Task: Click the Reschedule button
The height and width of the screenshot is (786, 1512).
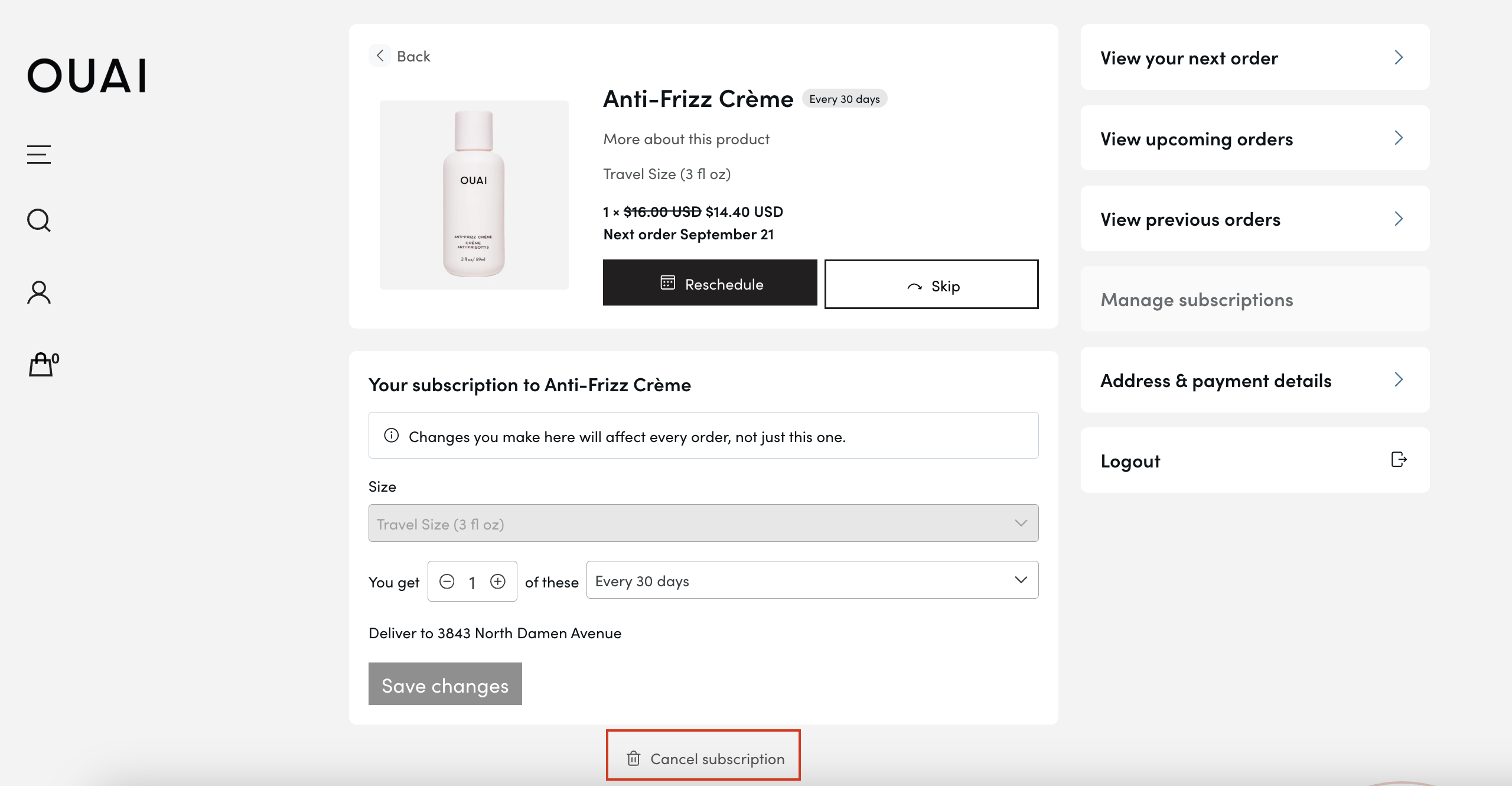Action: (710, 283)
